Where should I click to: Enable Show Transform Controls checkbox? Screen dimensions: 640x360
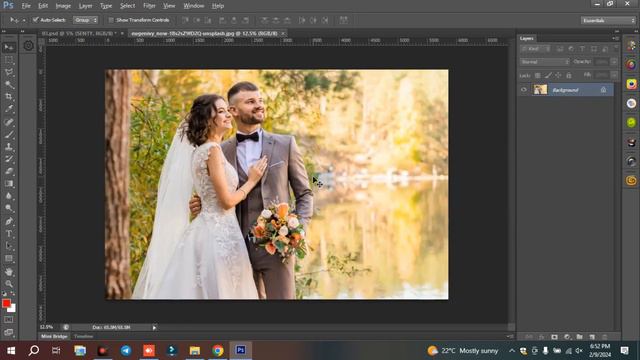111,20
